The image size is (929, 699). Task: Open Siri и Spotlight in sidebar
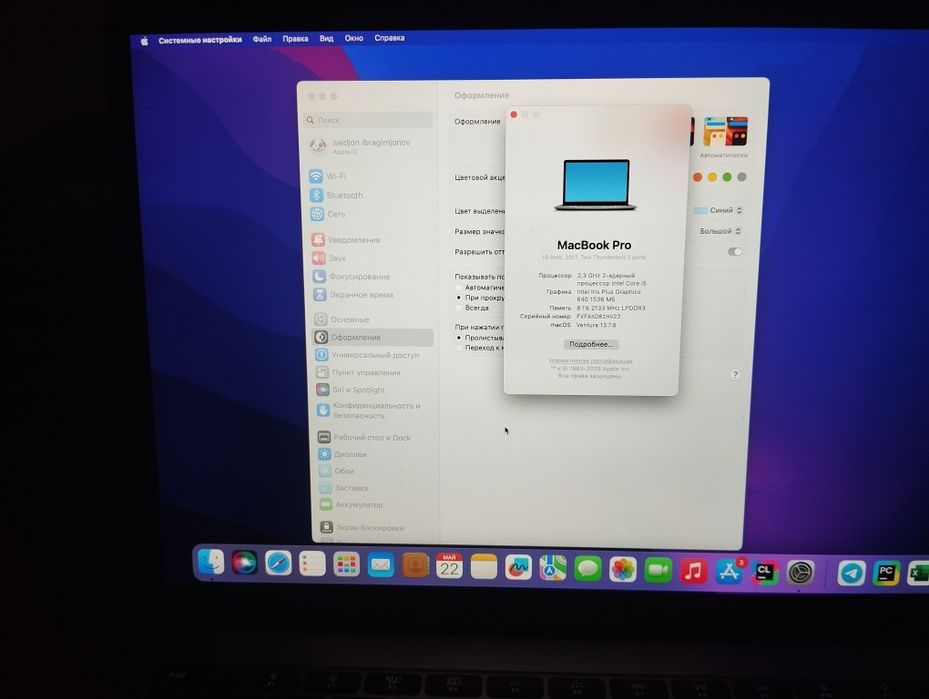click(x=351, y=390)
